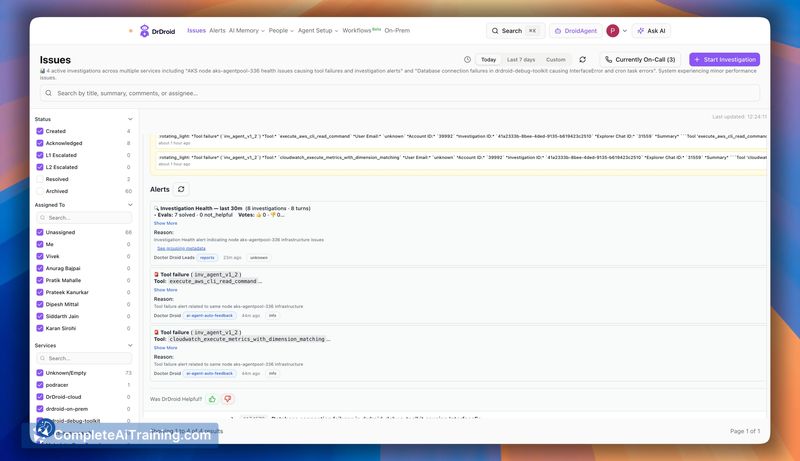Click the Start Investigation button
The width and height of the screenshot is (800, 461).
click(x=724, y=60)
